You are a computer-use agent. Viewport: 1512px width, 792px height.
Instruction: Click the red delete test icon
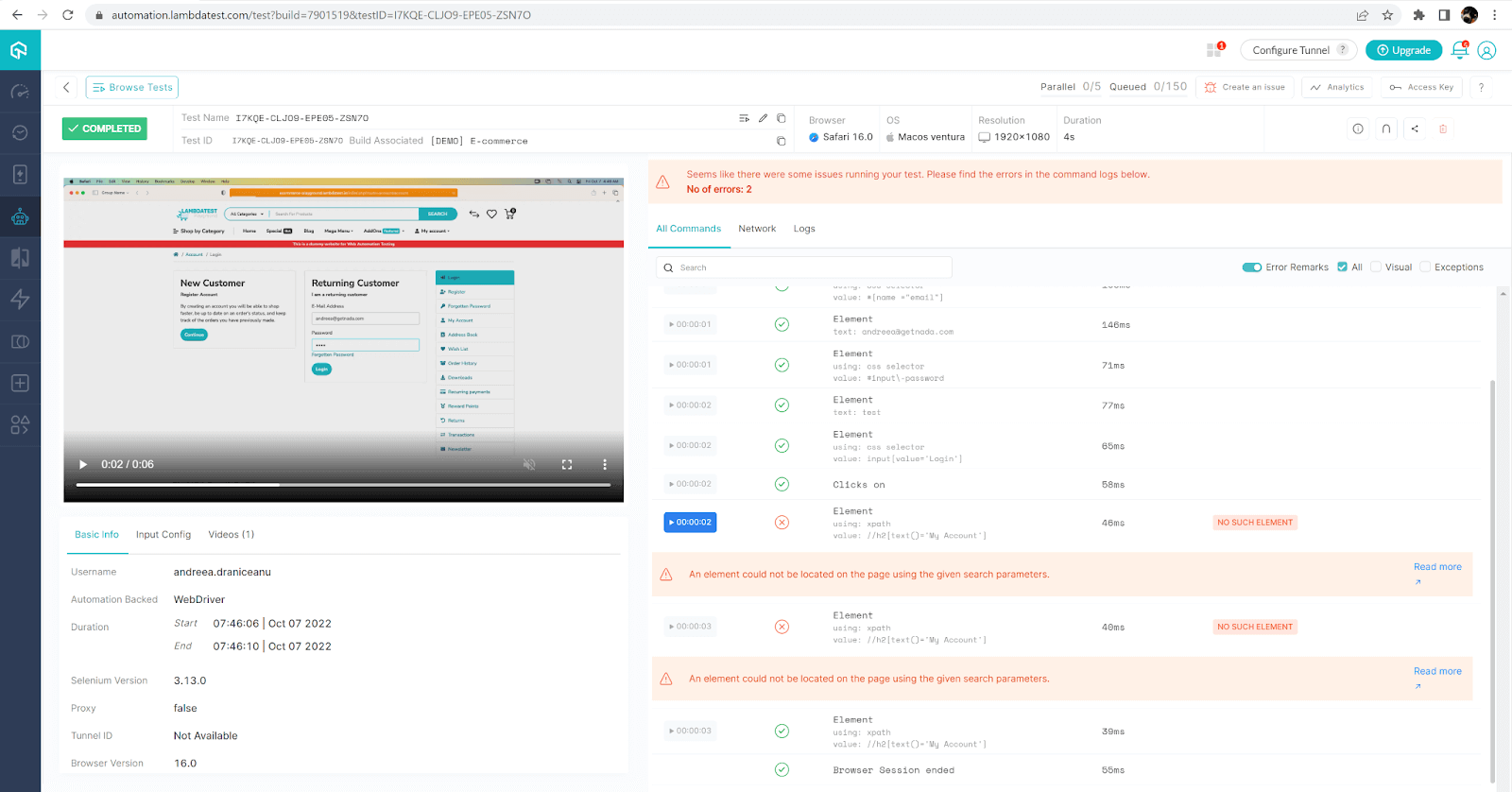[1443, 129]
